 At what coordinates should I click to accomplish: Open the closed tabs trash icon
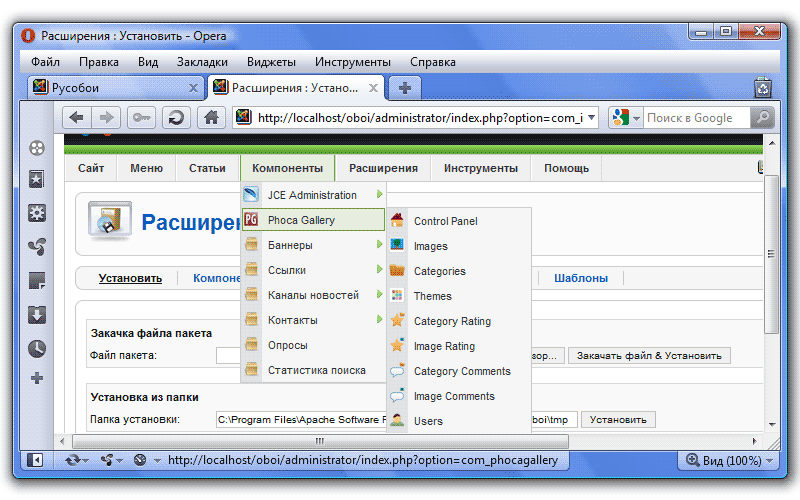tap(762, 88)
